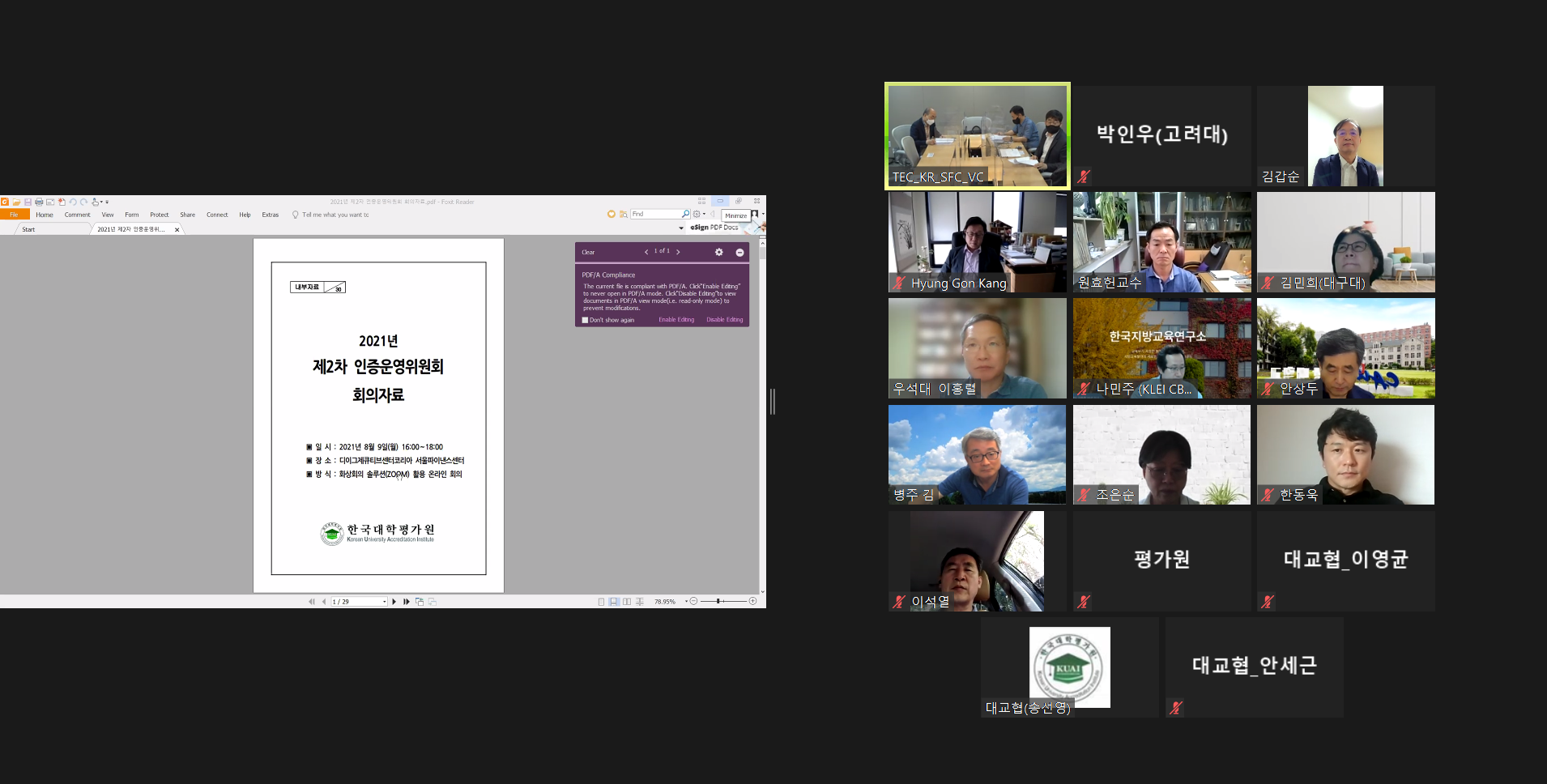Click the Undo arrow icon

point(73,202)
